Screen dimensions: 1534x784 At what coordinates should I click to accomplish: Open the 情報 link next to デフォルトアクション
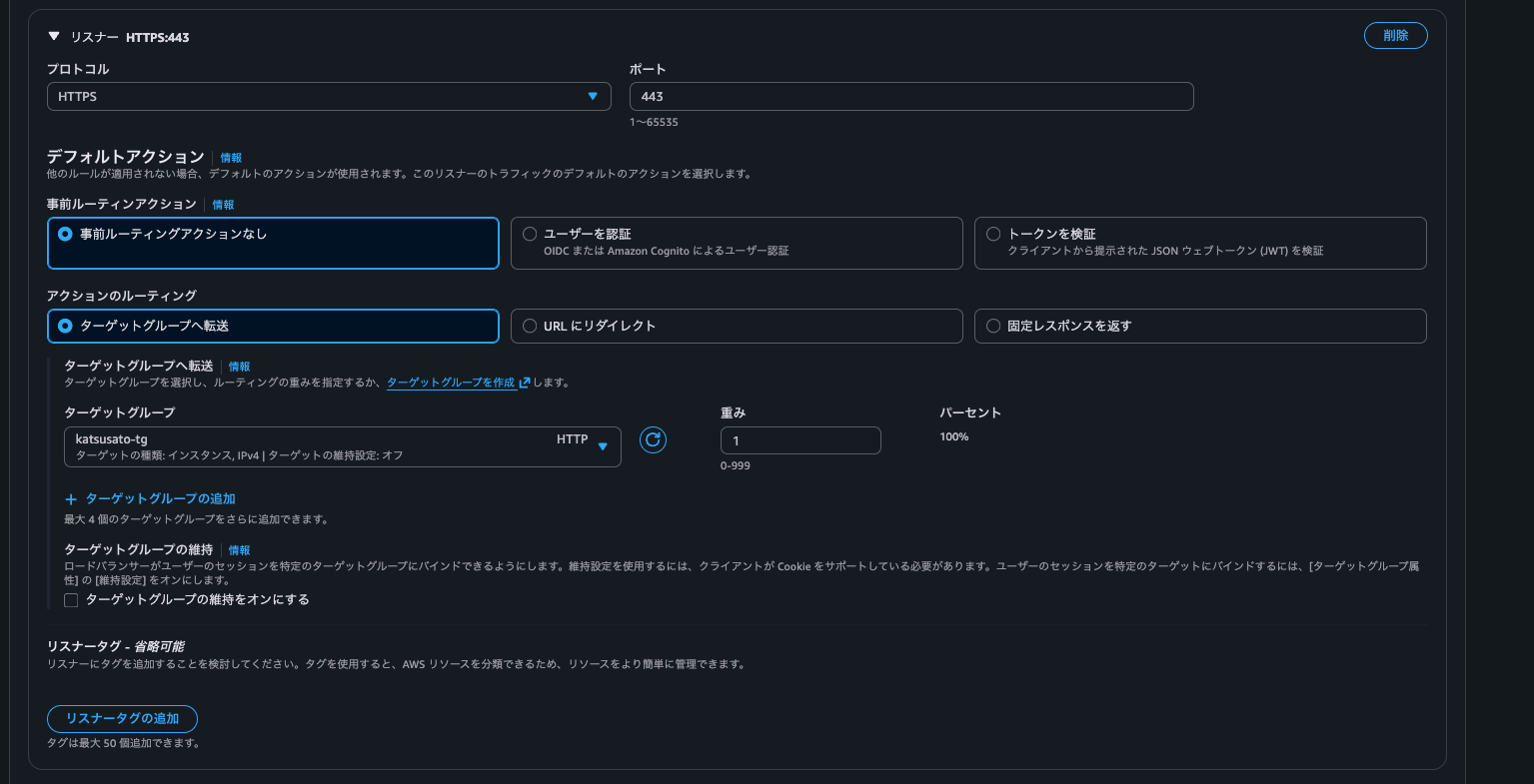pyautogui.click(x=231, y=157)
